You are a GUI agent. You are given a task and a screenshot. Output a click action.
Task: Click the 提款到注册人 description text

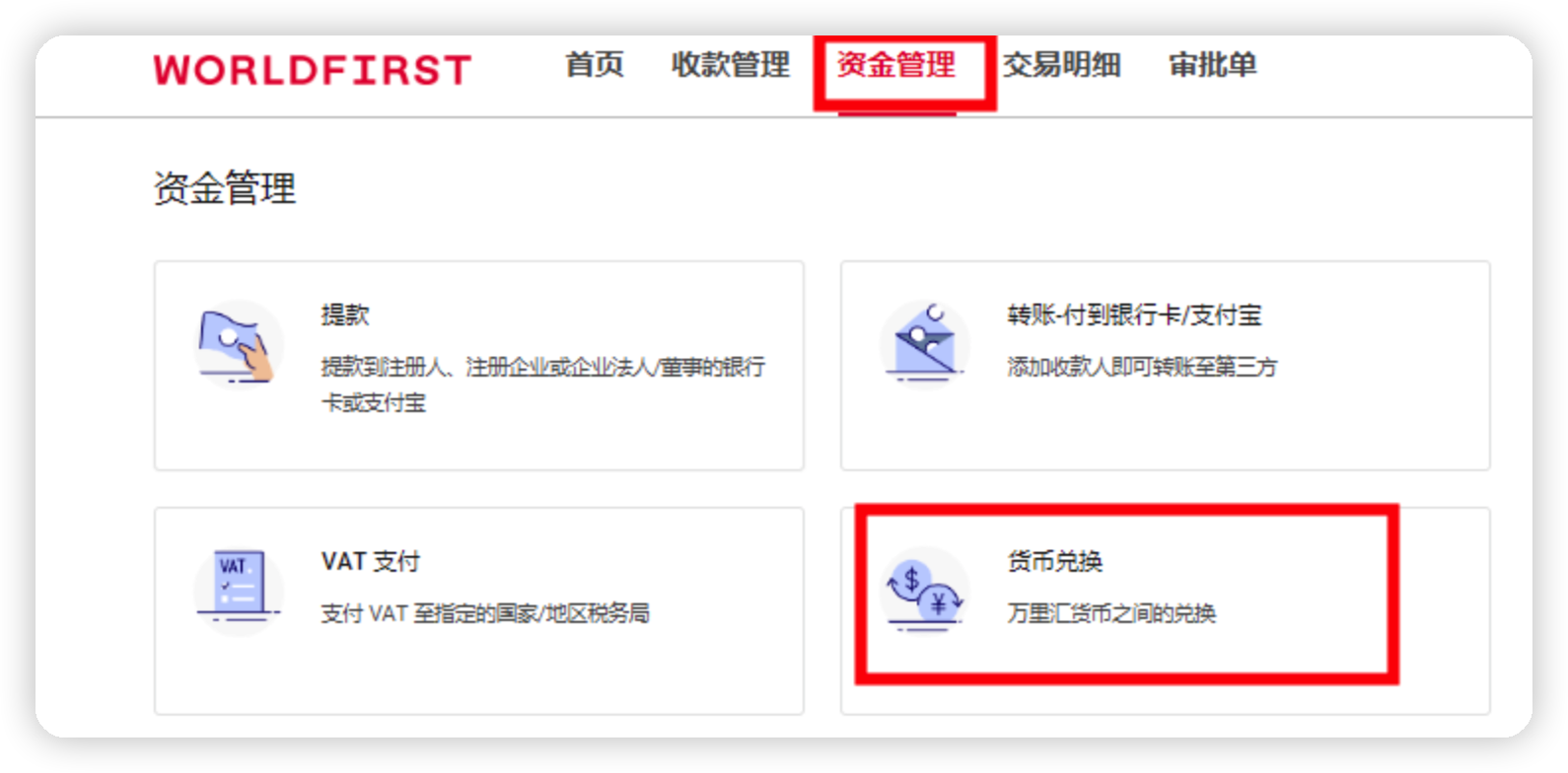point(542,385)
